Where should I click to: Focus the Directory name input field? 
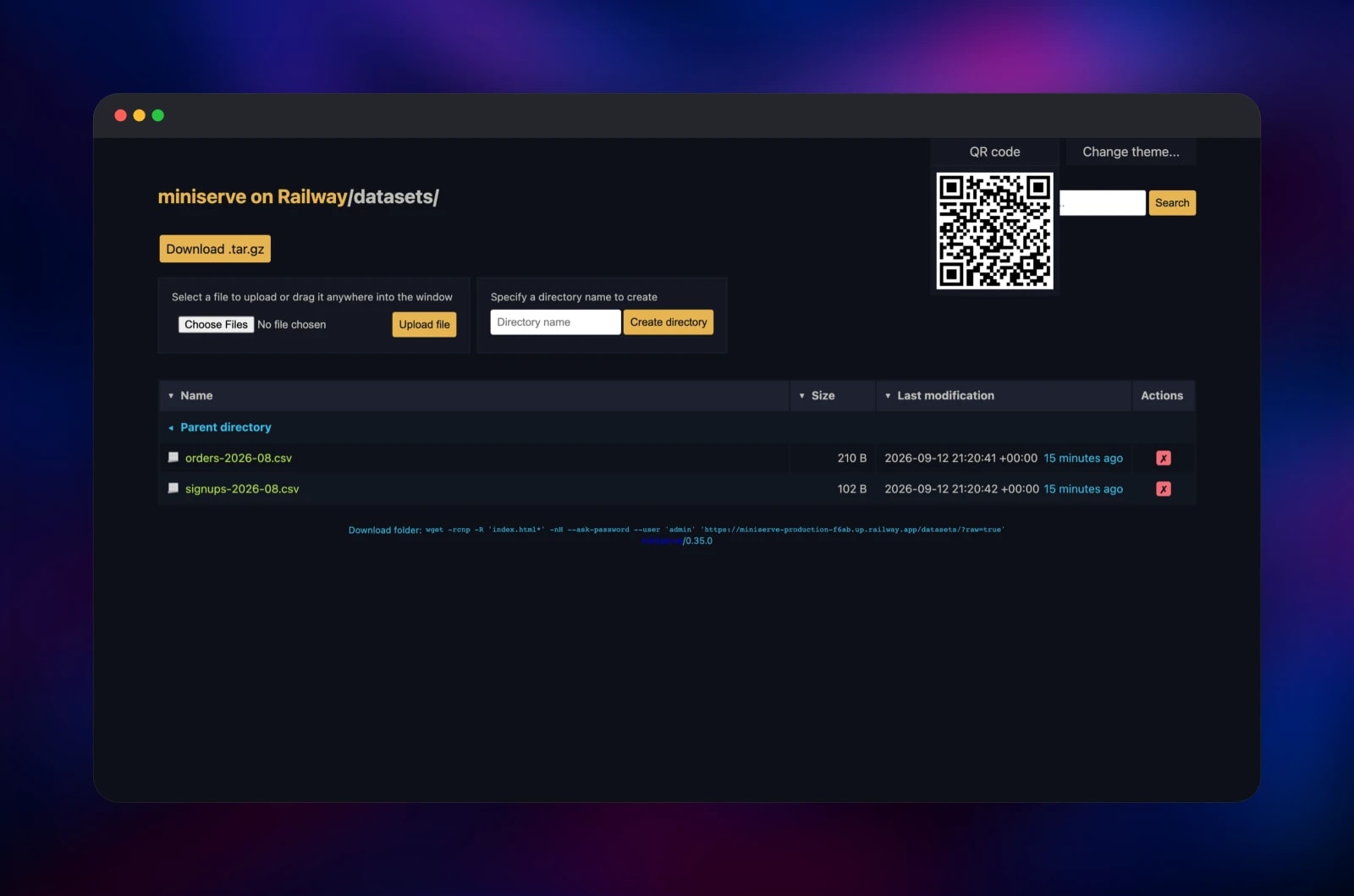tap(555, 322)
